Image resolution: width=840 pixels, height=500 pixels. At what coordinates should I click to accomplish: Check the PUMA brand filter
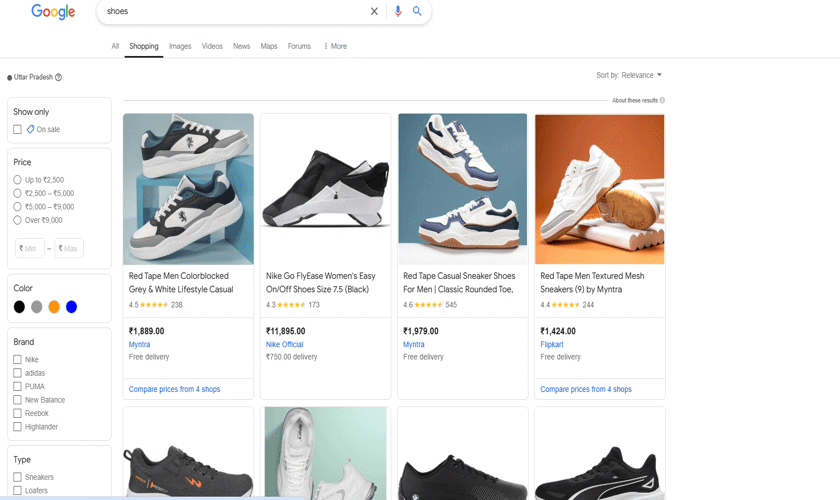18,386
